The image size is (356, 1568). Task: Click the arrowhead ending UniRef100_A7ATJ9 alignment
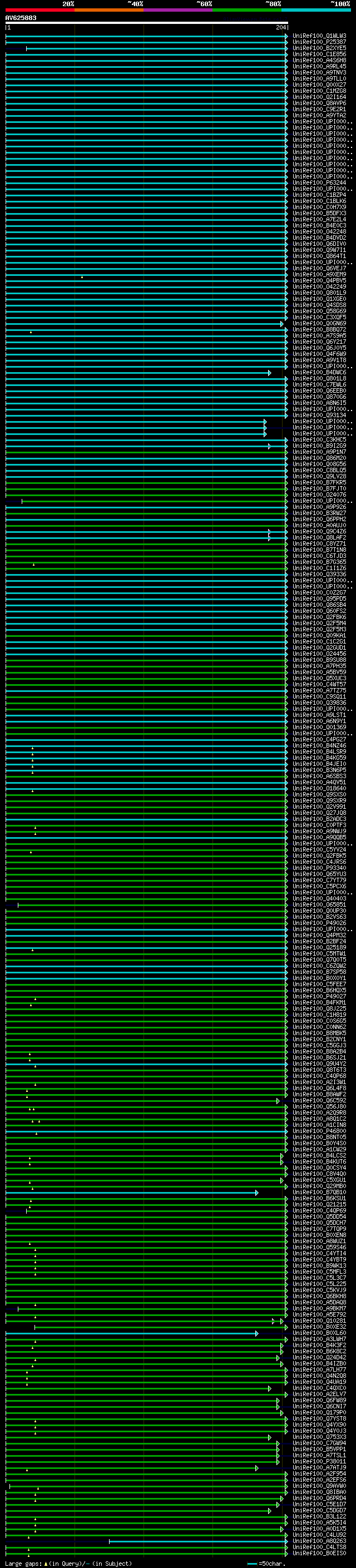[257, 1467]
